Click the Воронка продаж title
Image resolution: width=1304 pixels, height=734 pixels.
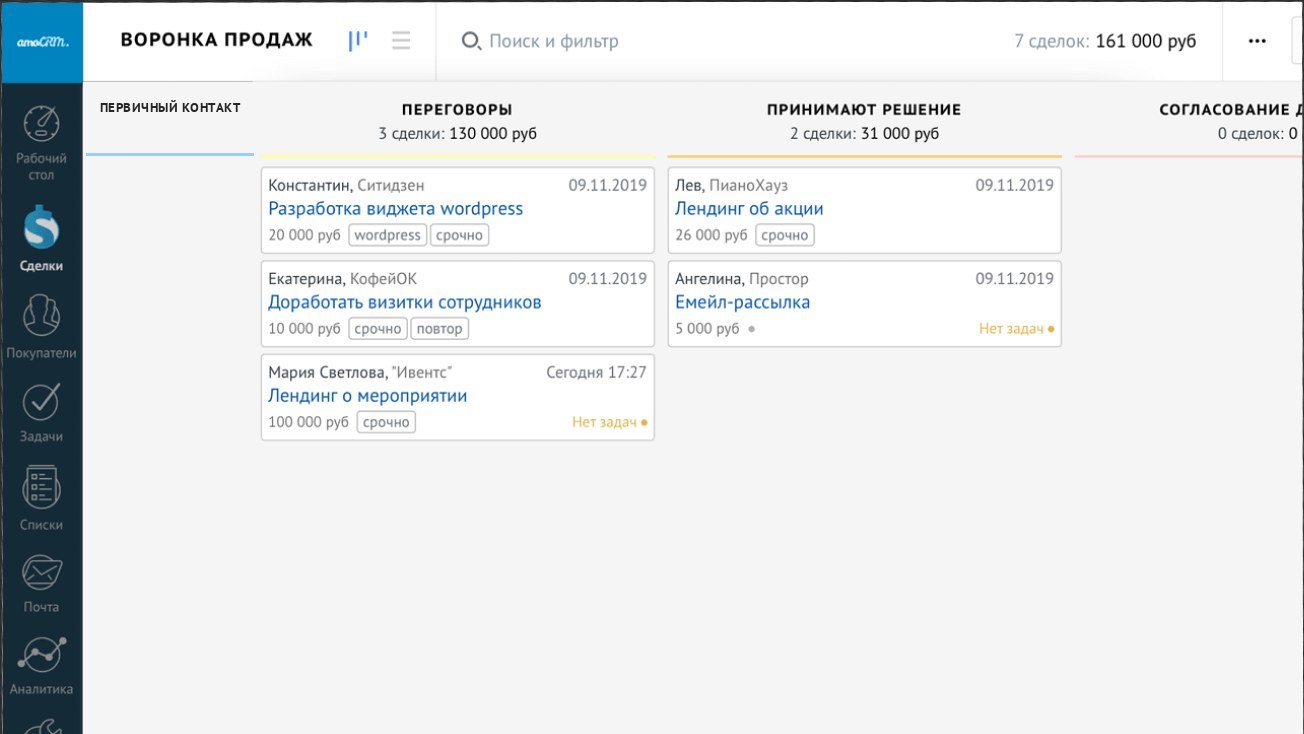click(216, 40)
